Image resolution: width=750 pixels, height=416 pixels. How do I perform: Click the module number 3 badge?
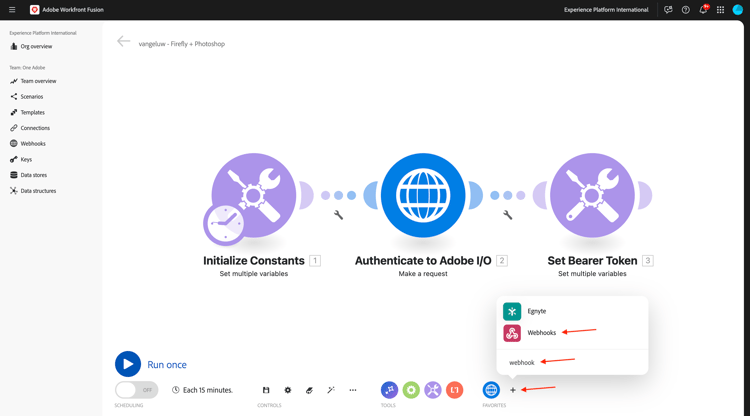(x=648, y=261)
